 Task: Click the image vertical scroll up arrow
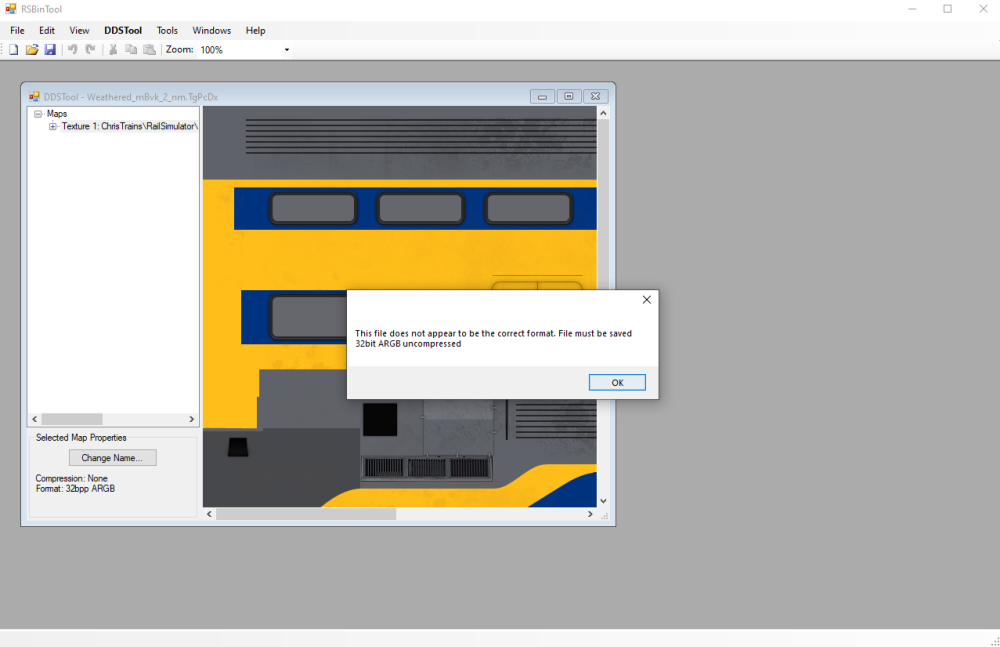[603, 113]
